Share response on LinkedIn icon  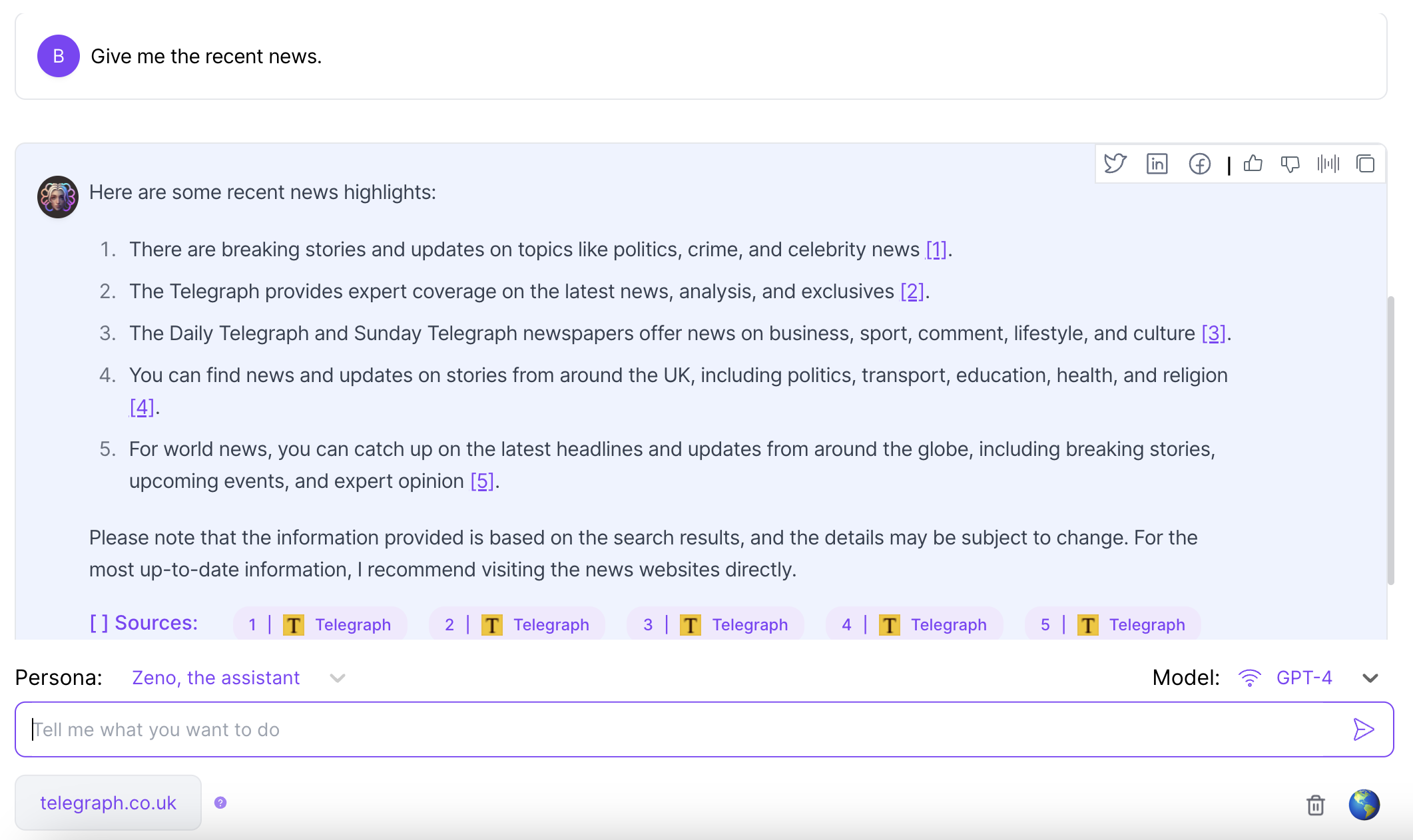[1157, 164]
